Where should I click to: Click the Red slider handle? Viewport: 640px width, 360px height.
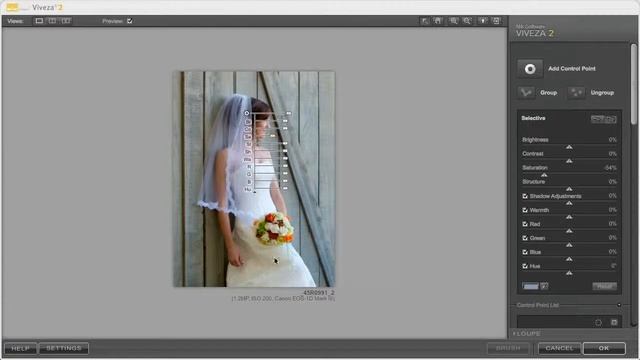click(569, 231)
